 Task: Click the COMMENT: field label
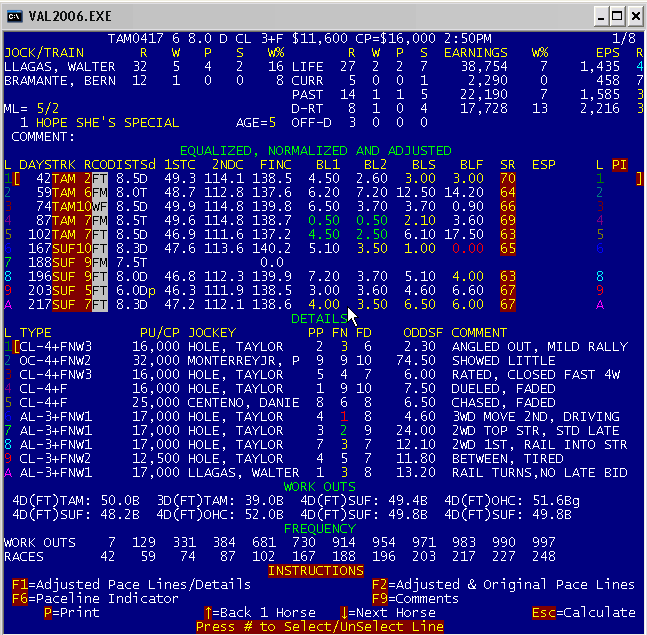(x=43, y=137)
